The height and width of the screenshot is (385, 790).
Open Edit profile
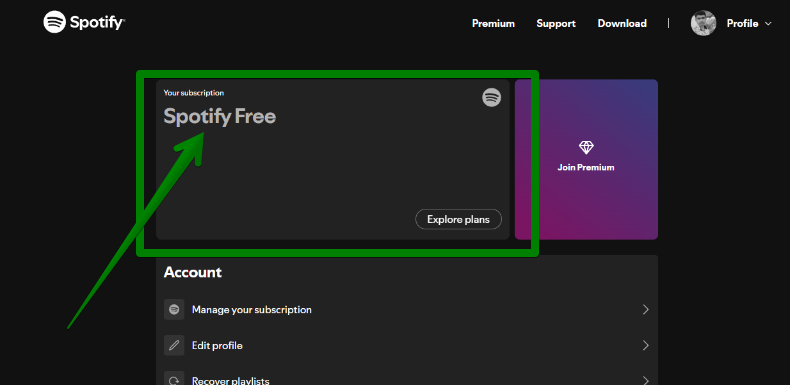pyautogui.click(x=407, y=346)
